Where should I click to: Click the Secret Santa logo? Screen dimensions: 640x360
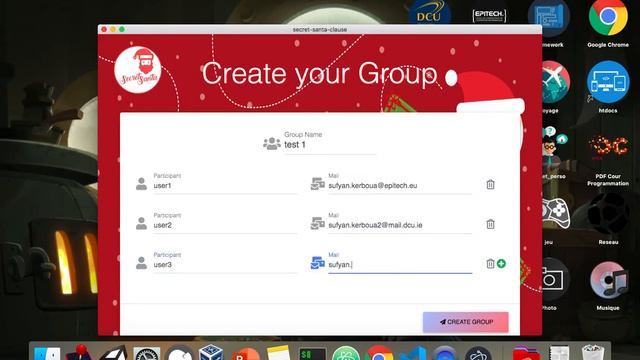click(x=138, y=70)
